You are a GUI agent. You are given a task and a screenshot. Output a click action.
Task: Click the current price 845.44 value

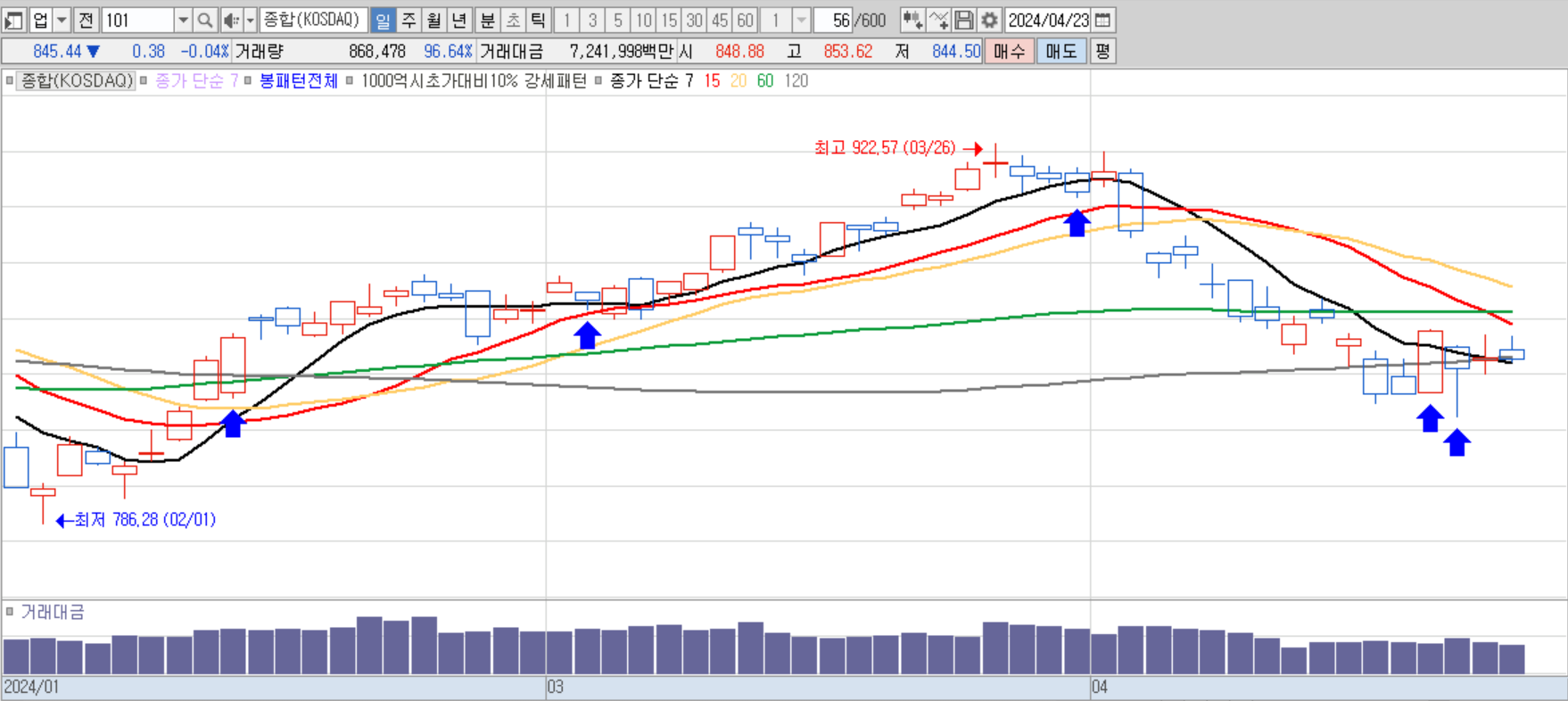(x=57, y=52)
